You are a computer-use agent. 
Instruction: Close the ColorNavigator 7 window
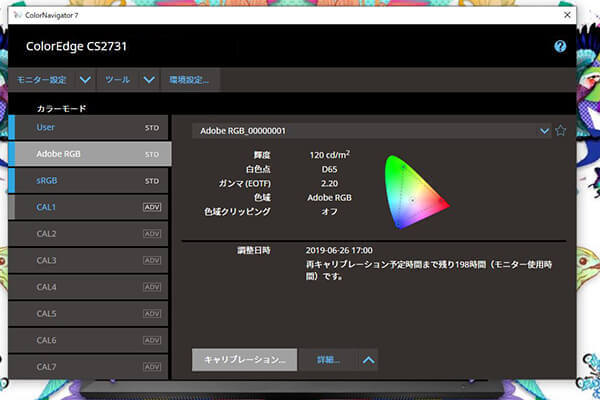point(567,15)
